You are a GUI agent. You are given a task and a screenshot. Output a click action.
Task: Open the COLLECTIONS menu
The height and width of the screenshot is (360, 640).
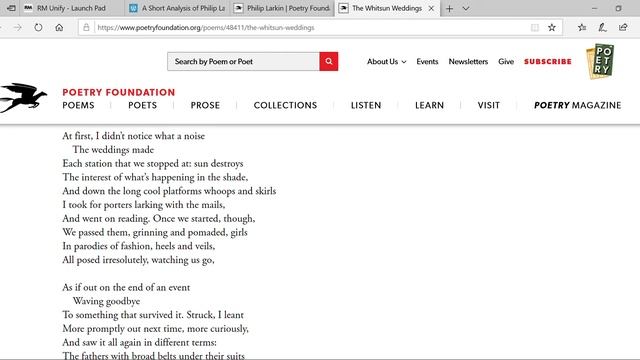[x=285, y=105]
